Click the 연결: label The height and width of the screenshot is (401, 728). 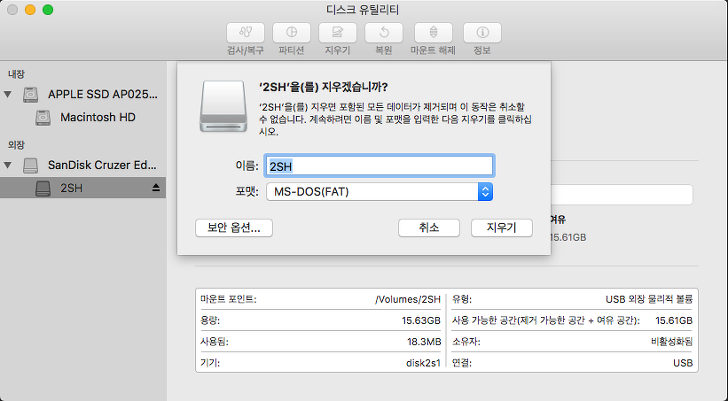pos(462,363)
